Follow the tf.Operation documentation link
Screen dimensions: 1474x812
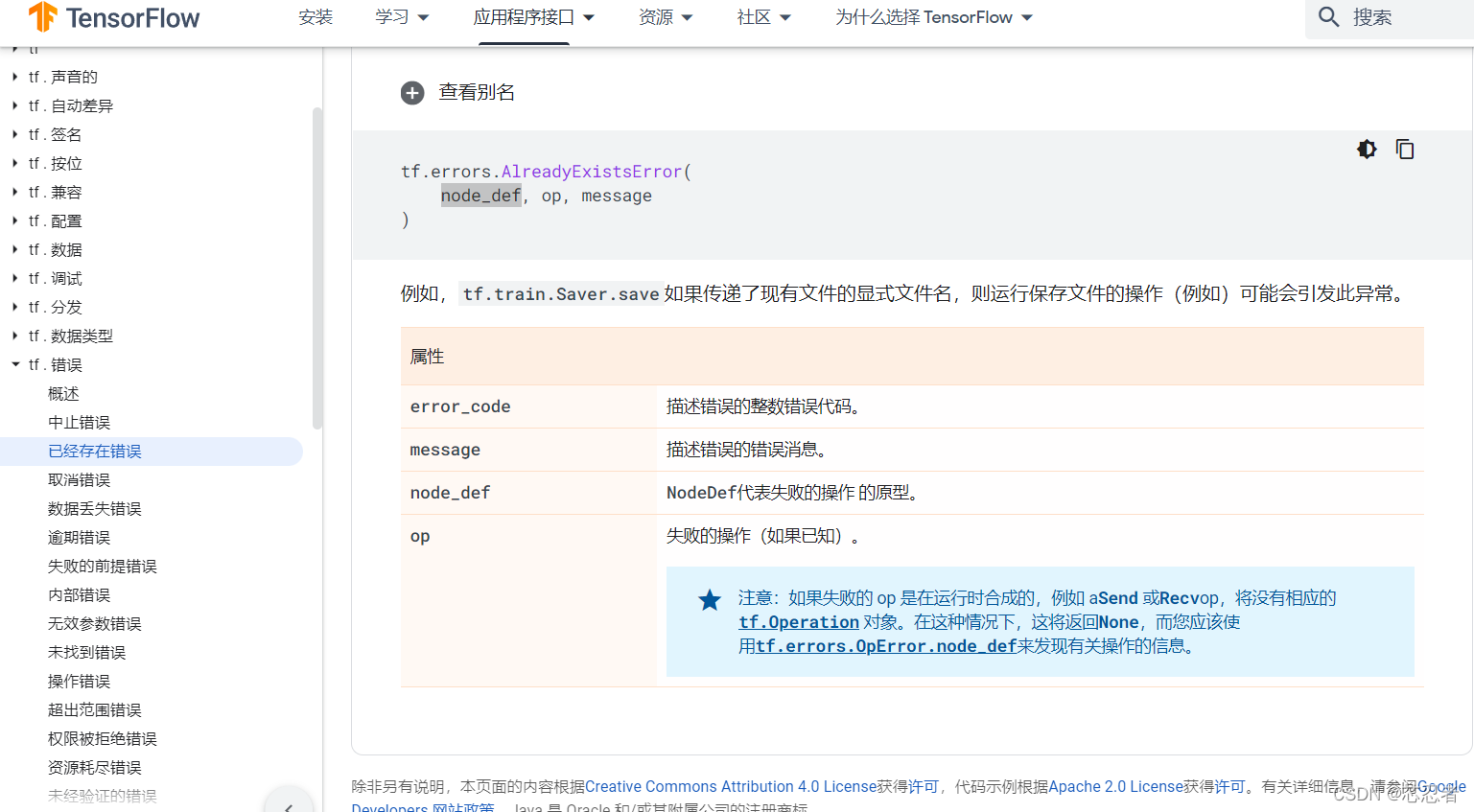[798, 621]
